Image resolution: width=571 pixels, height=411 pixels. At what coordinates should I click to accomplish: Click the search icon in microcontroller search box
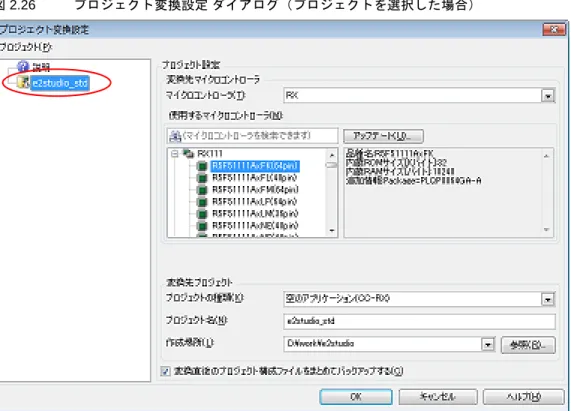[175, 136]
